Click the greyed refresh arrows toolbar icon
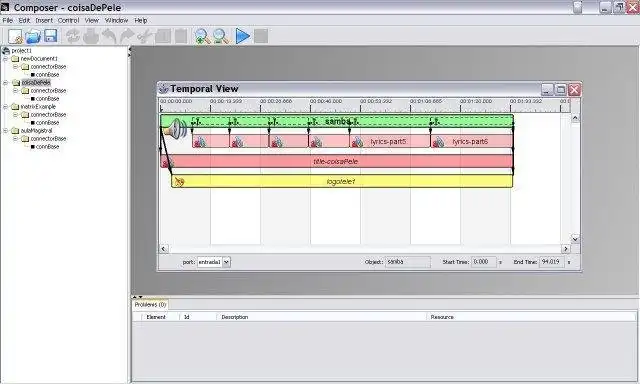Image resolution: width=640 pixels, height=384 pixels. pos(73,36)
